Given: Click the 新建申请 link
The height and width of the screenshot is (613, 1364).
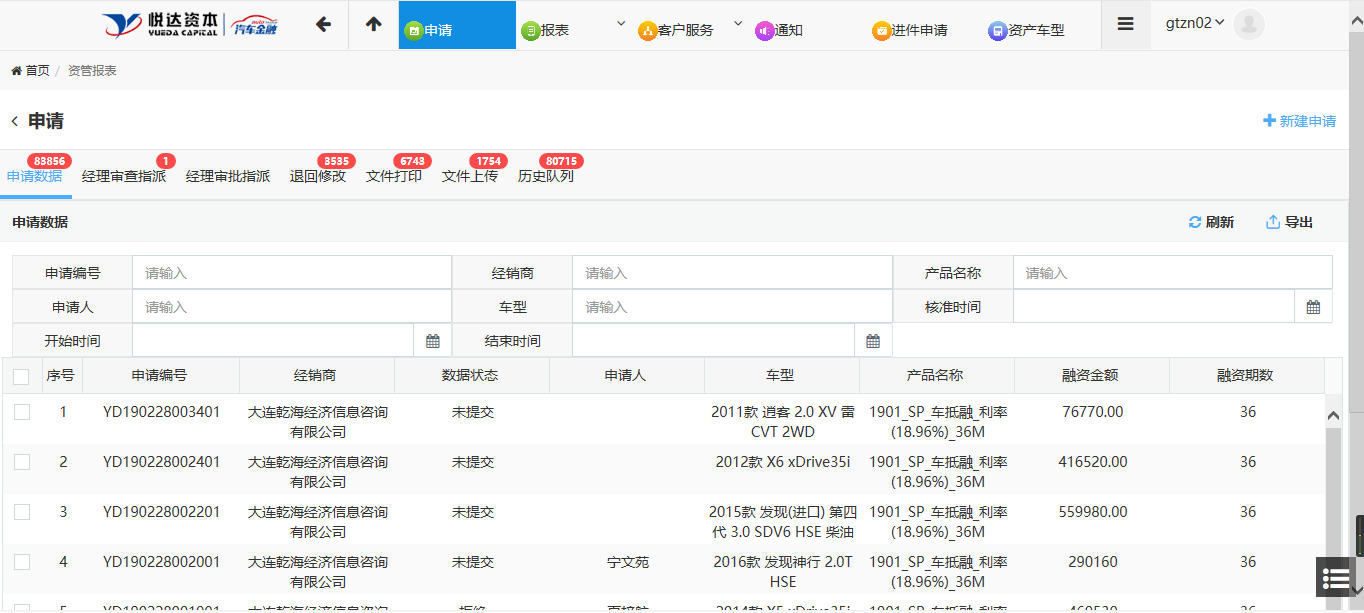Looking at the screenshot, I should (x=1299, y=121).
